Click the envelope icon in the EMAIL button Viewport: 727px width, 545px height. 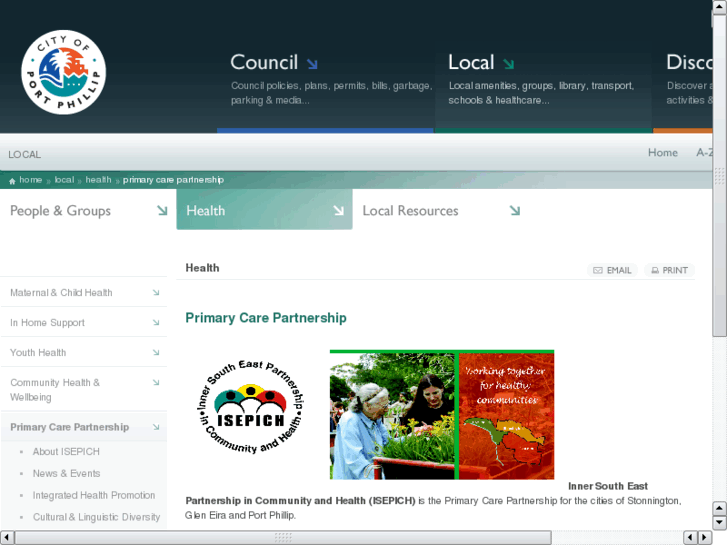pos(598,270)
